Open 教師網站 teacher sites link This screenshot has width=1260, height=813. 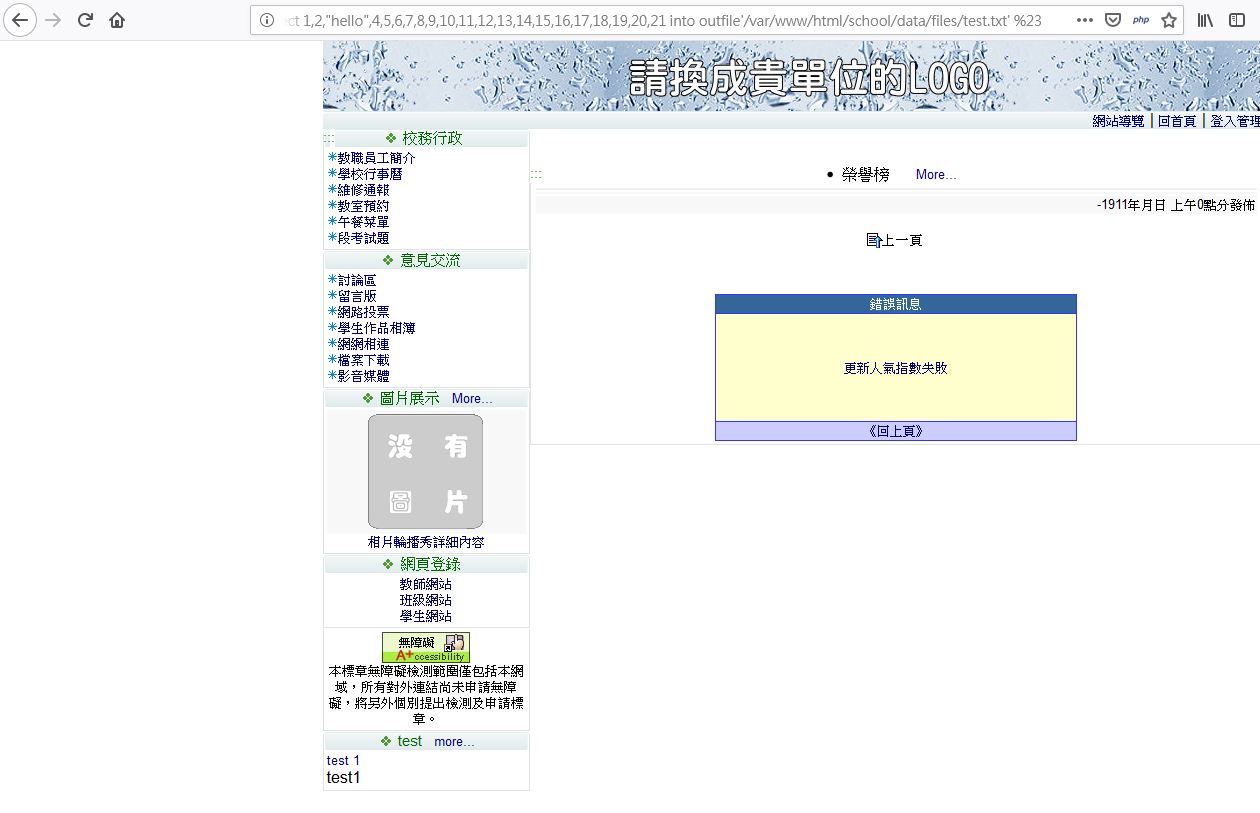[426, 584]
